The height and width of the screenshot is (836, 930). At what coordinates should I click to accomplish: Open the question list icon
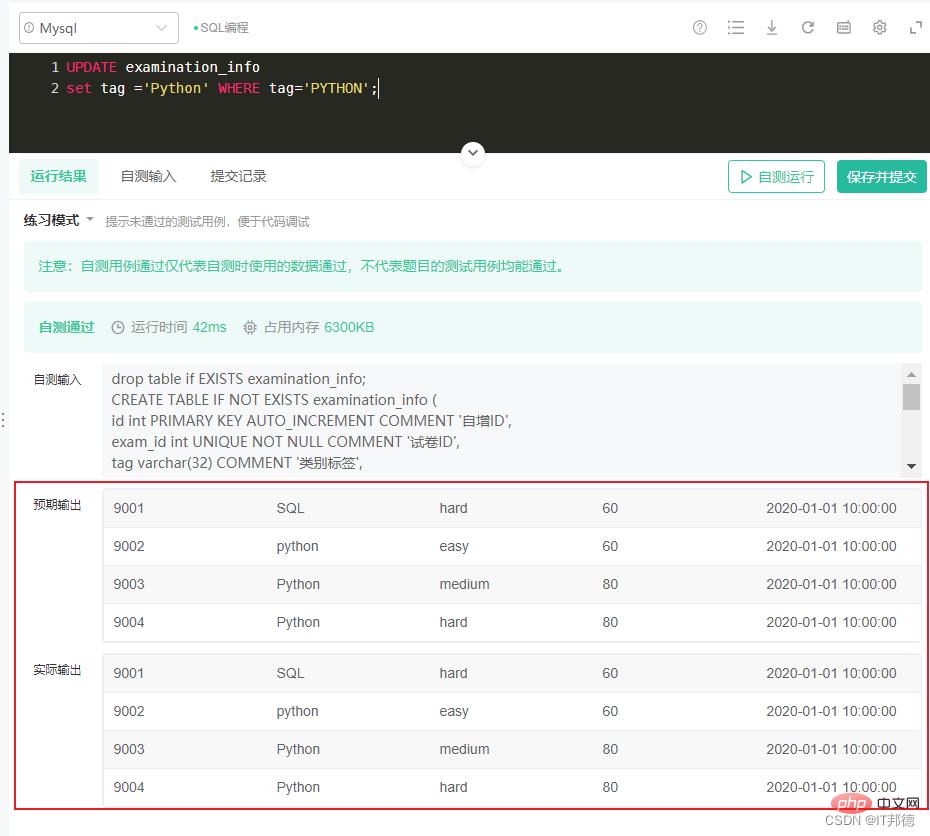(x=736, y=28)
